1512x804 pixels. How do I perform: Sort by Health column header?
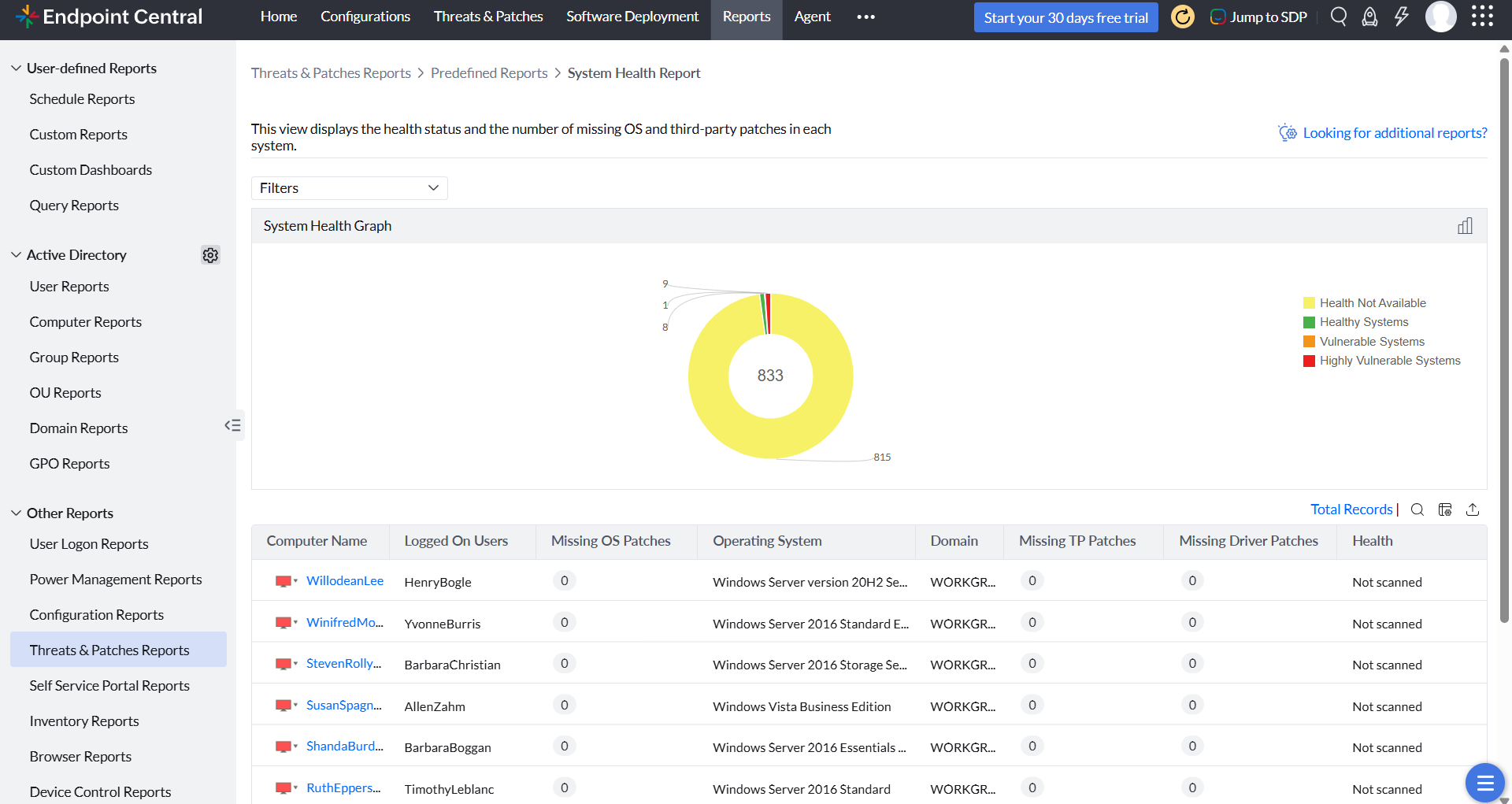[1373, 541]
